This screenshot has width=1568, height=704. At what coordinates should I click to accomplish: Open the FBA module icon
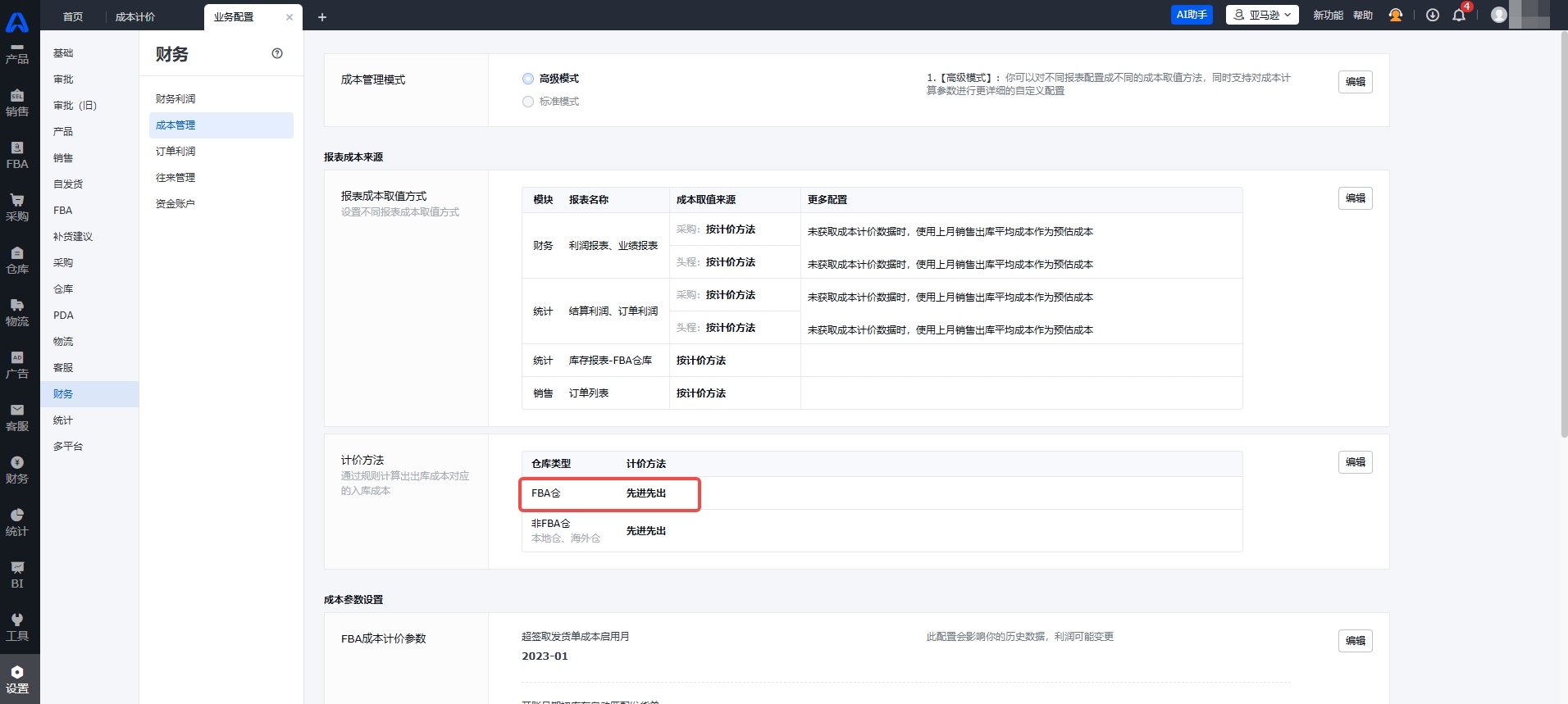click(x=17, y=155)
